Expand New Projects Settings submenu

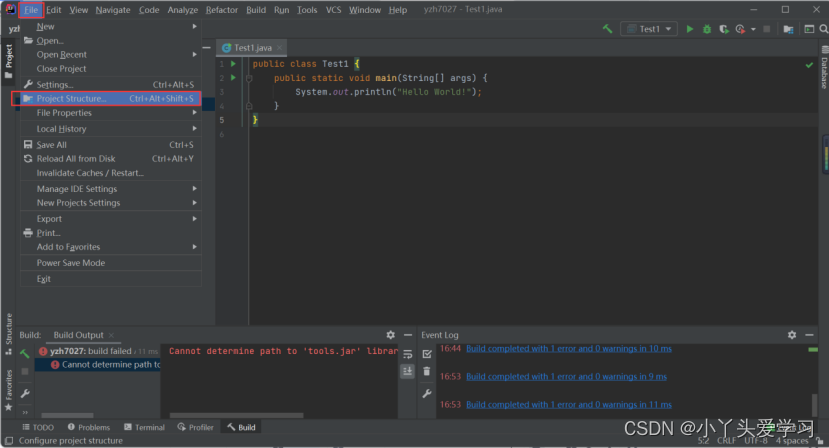[111, 203]
